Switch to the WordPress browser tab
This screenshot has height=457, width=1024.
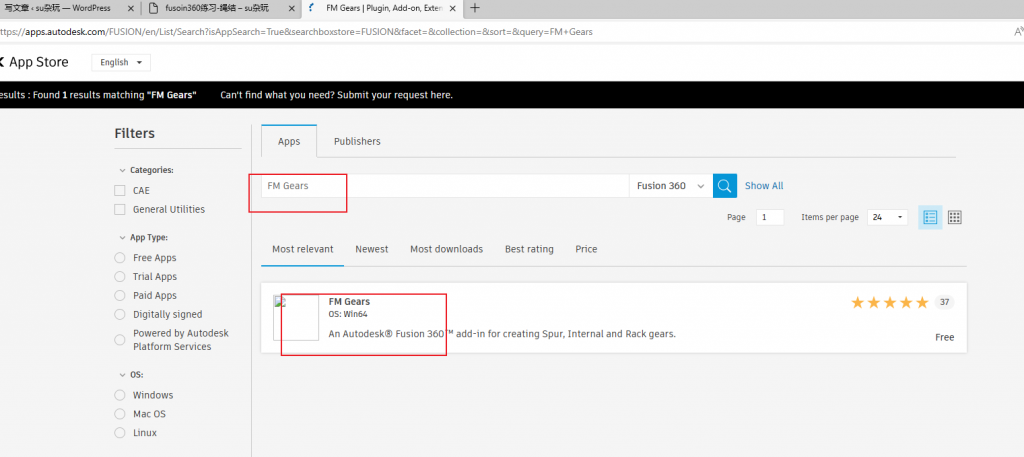pos(59,8)
